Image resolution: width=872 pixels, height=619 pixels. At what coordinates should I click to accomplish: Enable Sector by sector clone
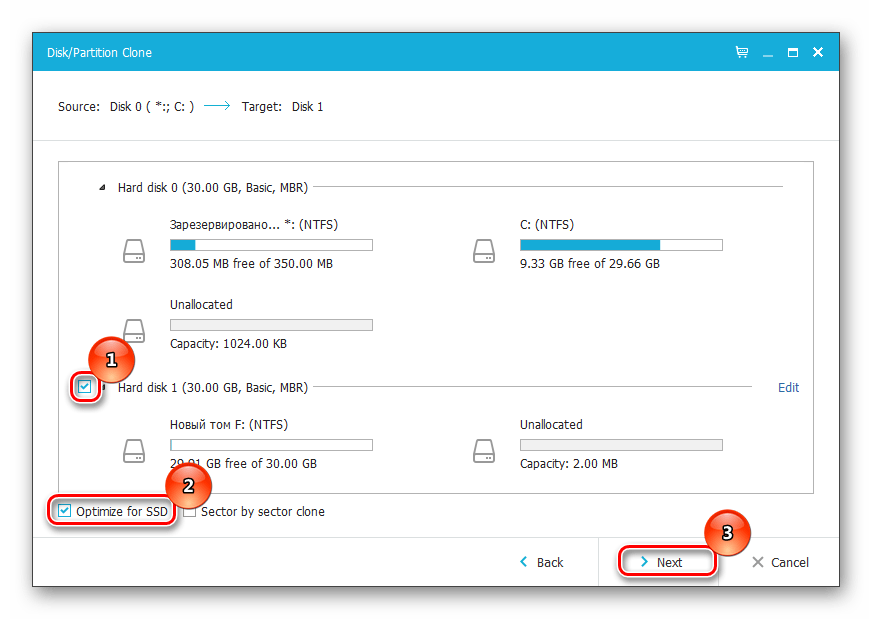(x=190, y=512)
